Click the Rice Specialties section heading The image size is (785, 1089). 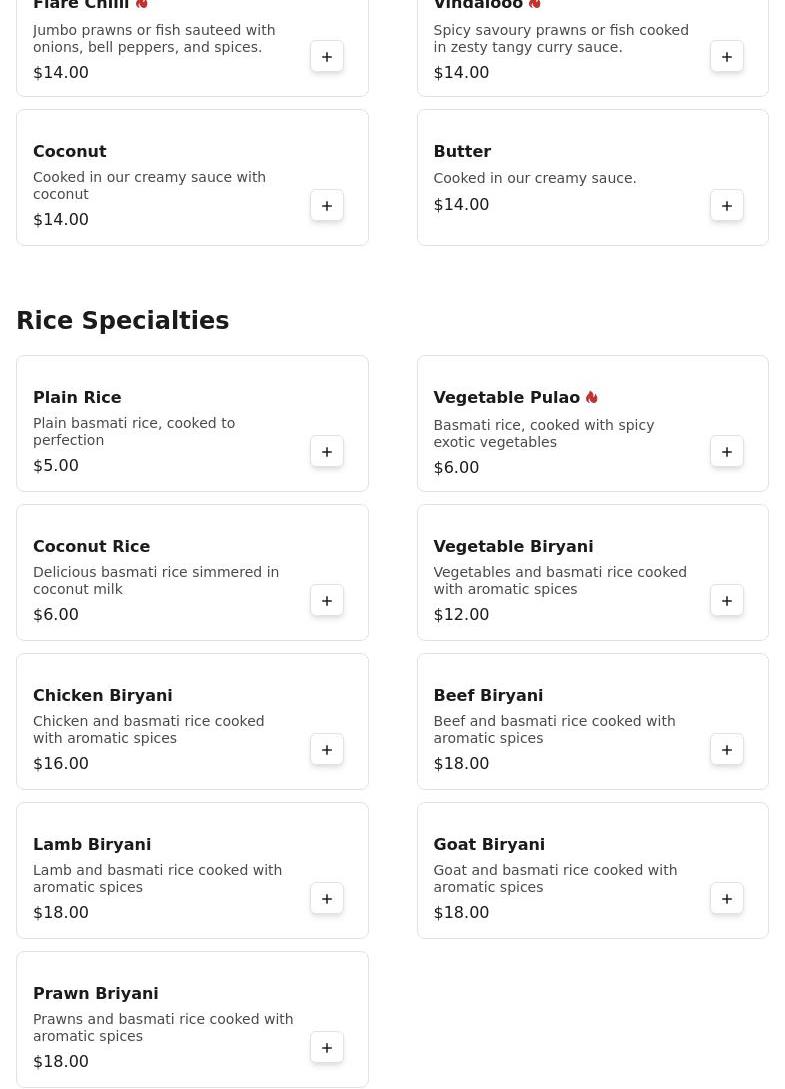pos(123,321)
